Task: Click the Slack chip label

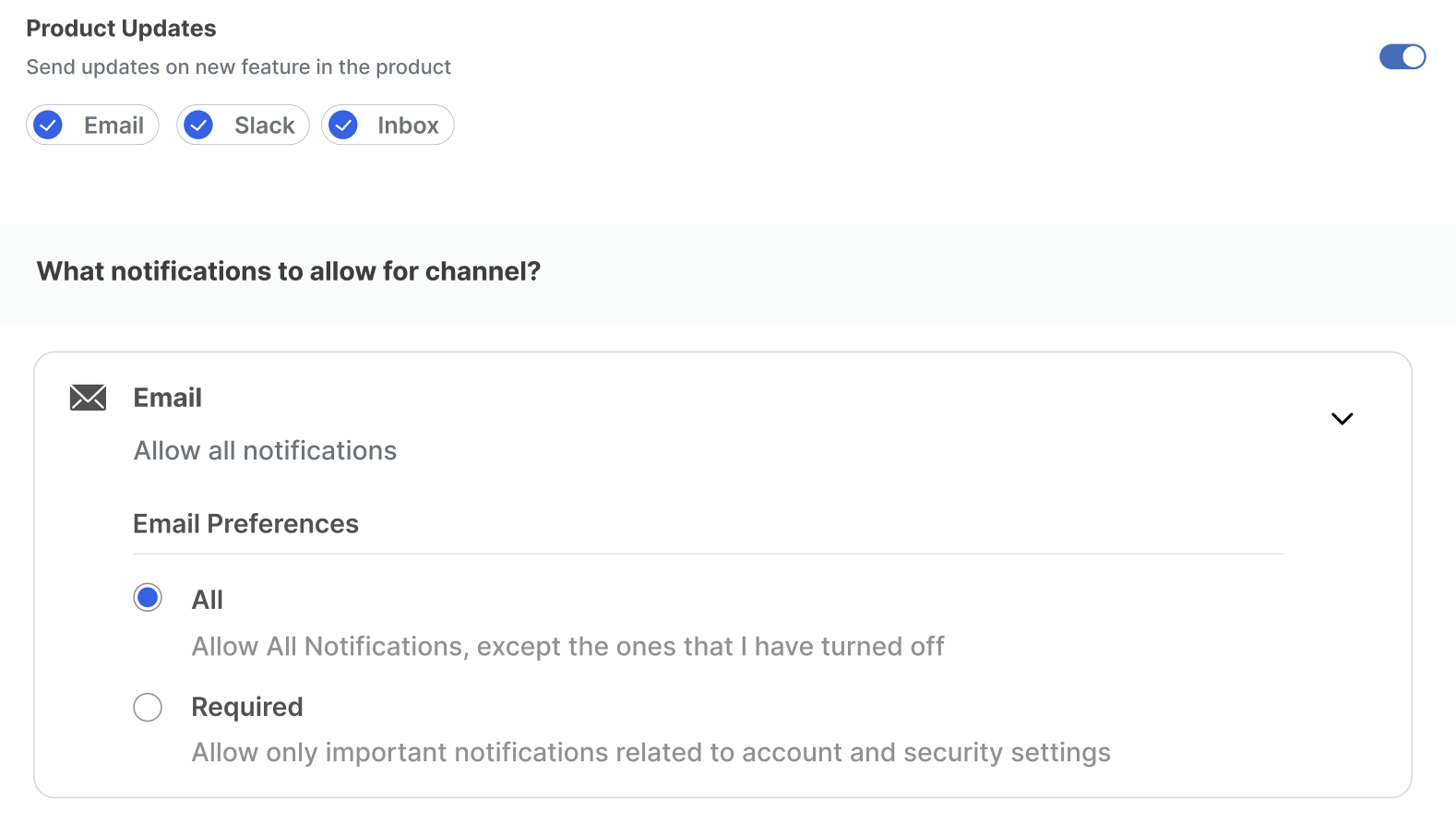Action: [x=264, y=125]
